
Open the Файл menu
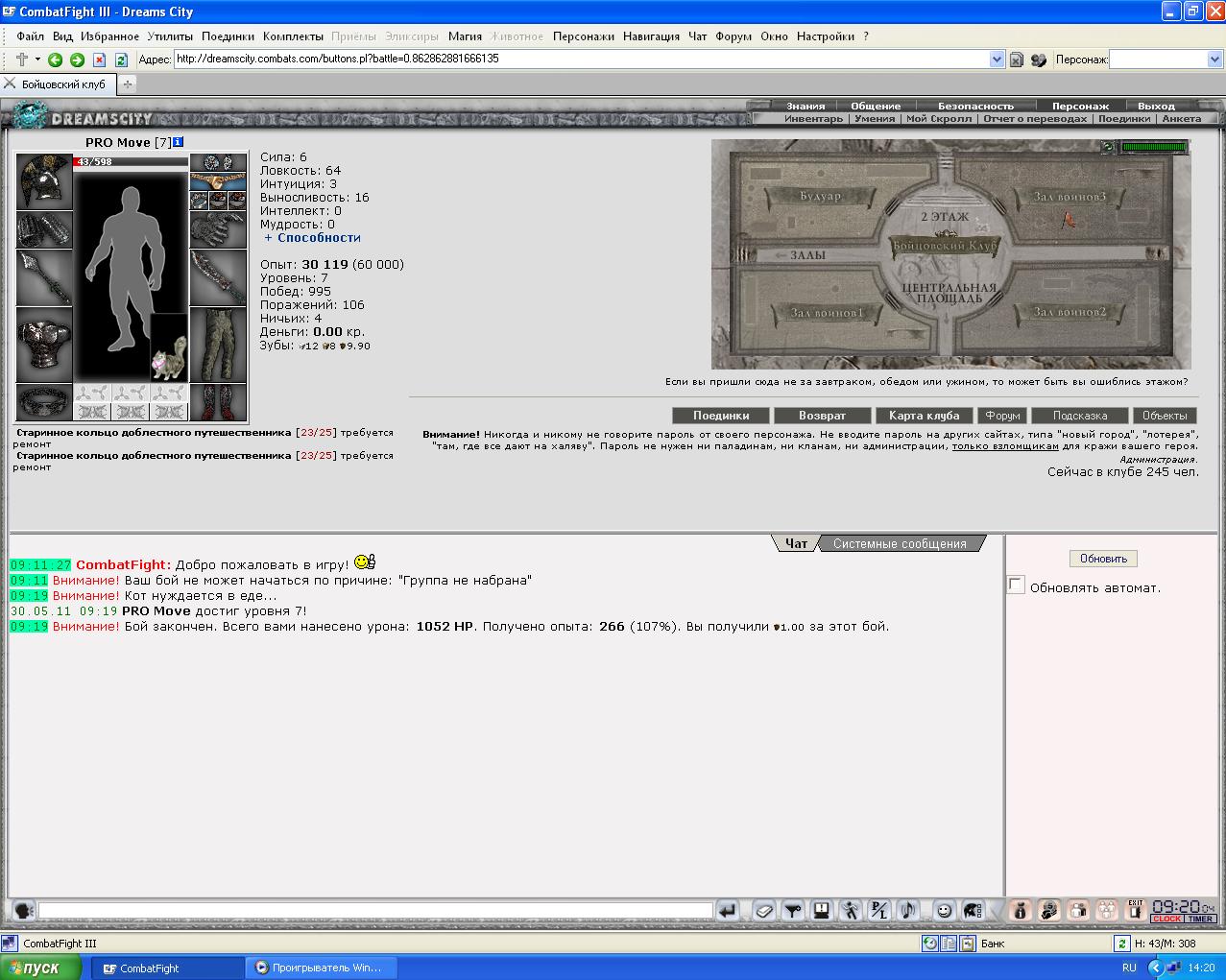pyautogui.click(x=31, y=36)
